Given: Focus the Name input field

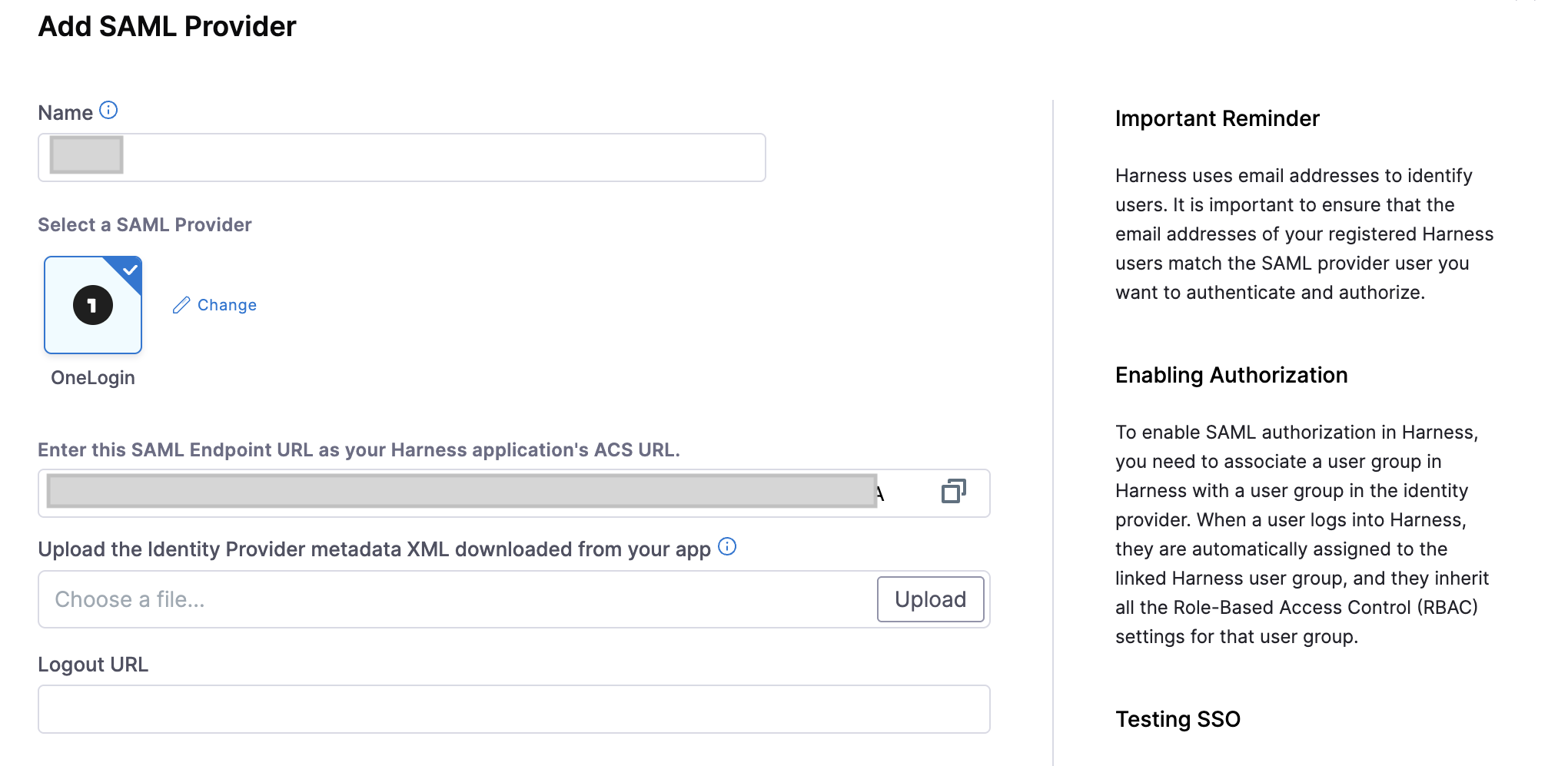Looking at the screenshot, I should (x=442, y=158).
